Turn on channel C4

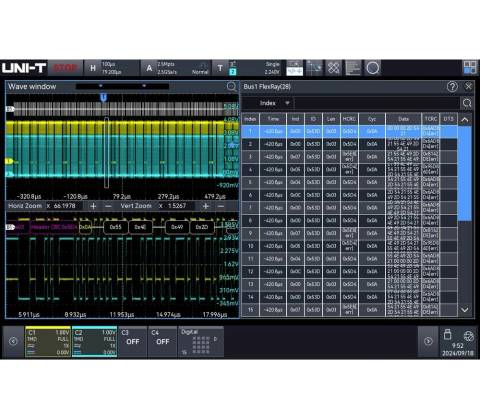tap(162, 342)
